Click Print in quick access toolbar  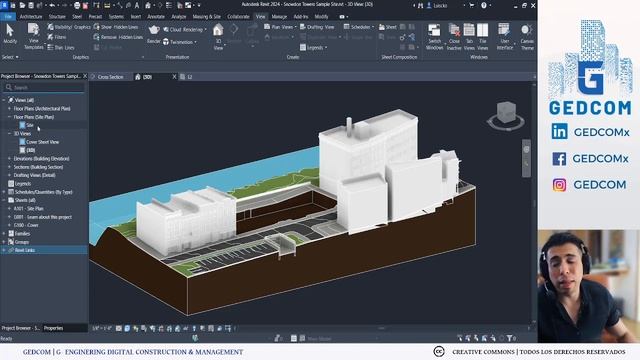77,5
